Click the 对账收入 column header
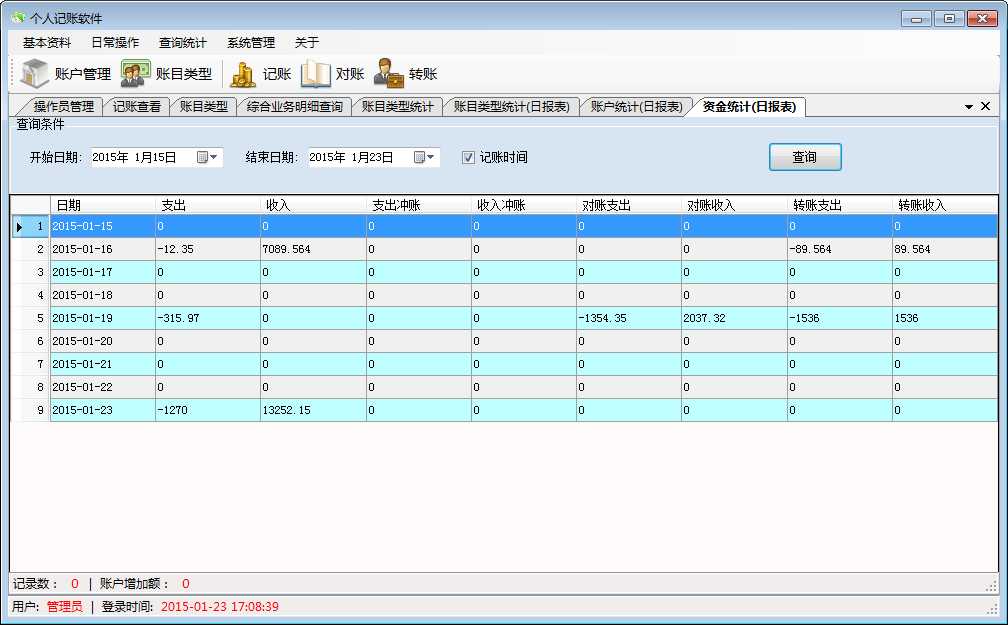 (x=734, y=205)
